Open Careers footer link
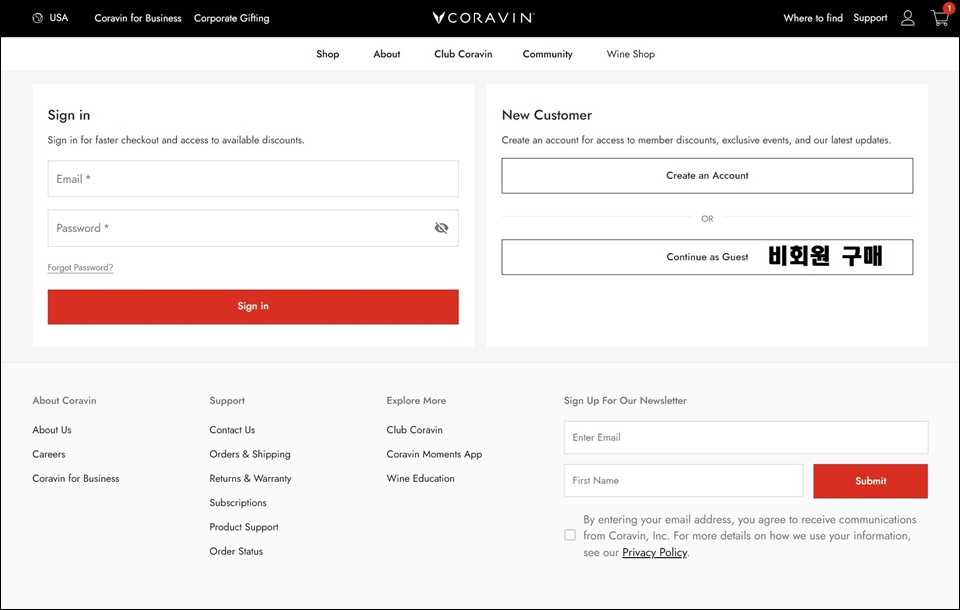Image resolution: width=960 pixels, height=610 pixels. [x=49, y=454]
